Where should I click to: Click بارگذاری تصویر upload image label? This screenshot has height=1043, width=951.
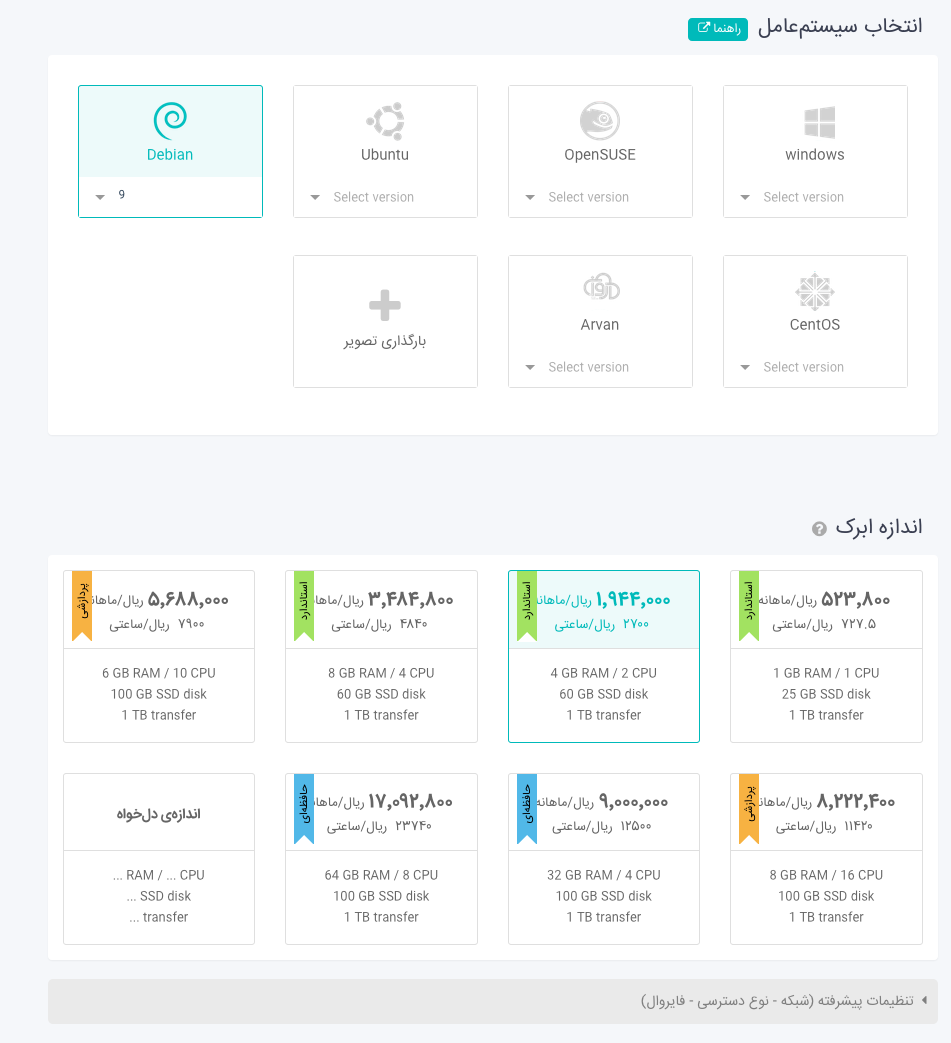[x=385, y=341]
